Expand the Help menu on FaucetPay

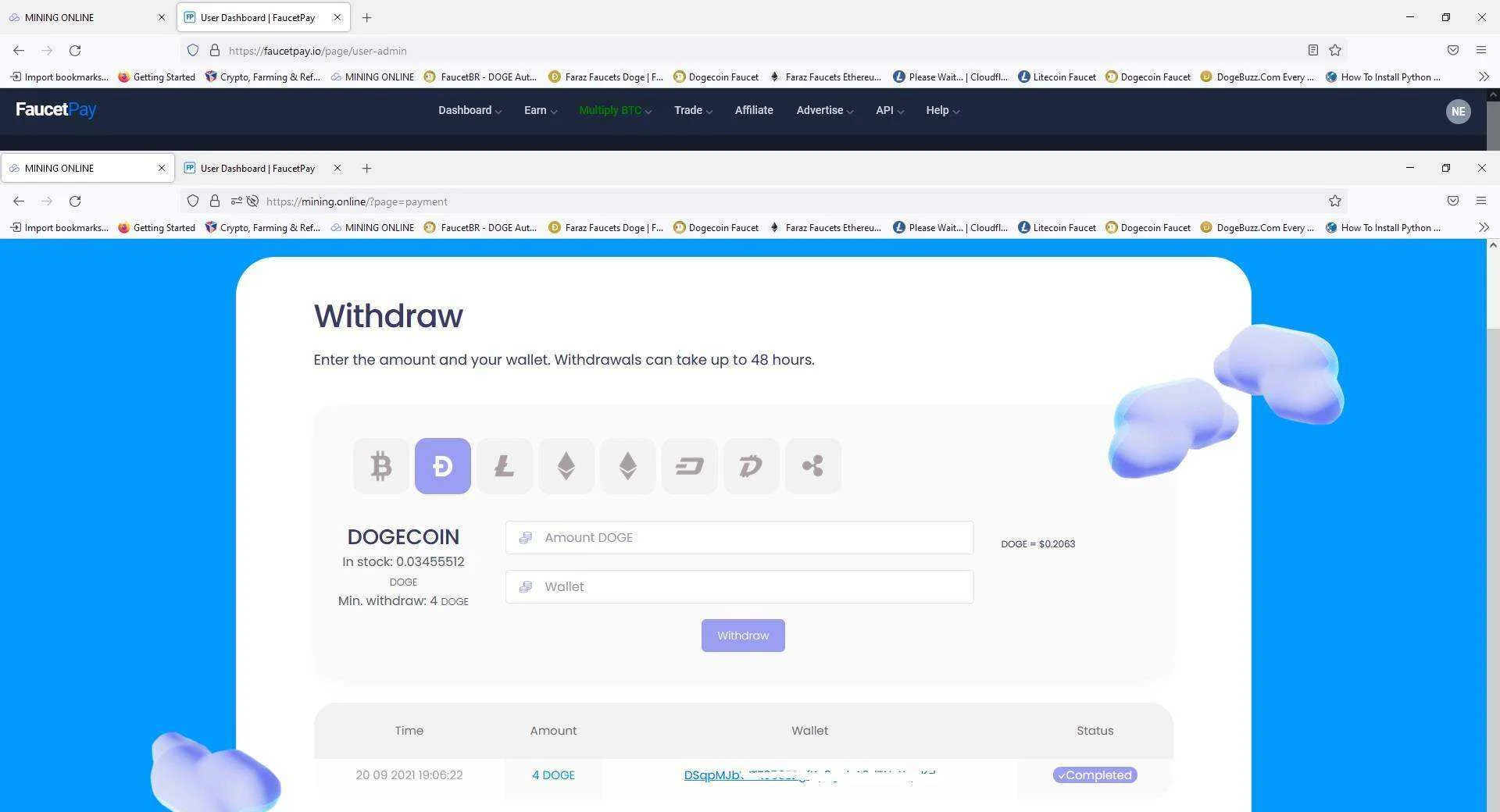tap(942, 111)
